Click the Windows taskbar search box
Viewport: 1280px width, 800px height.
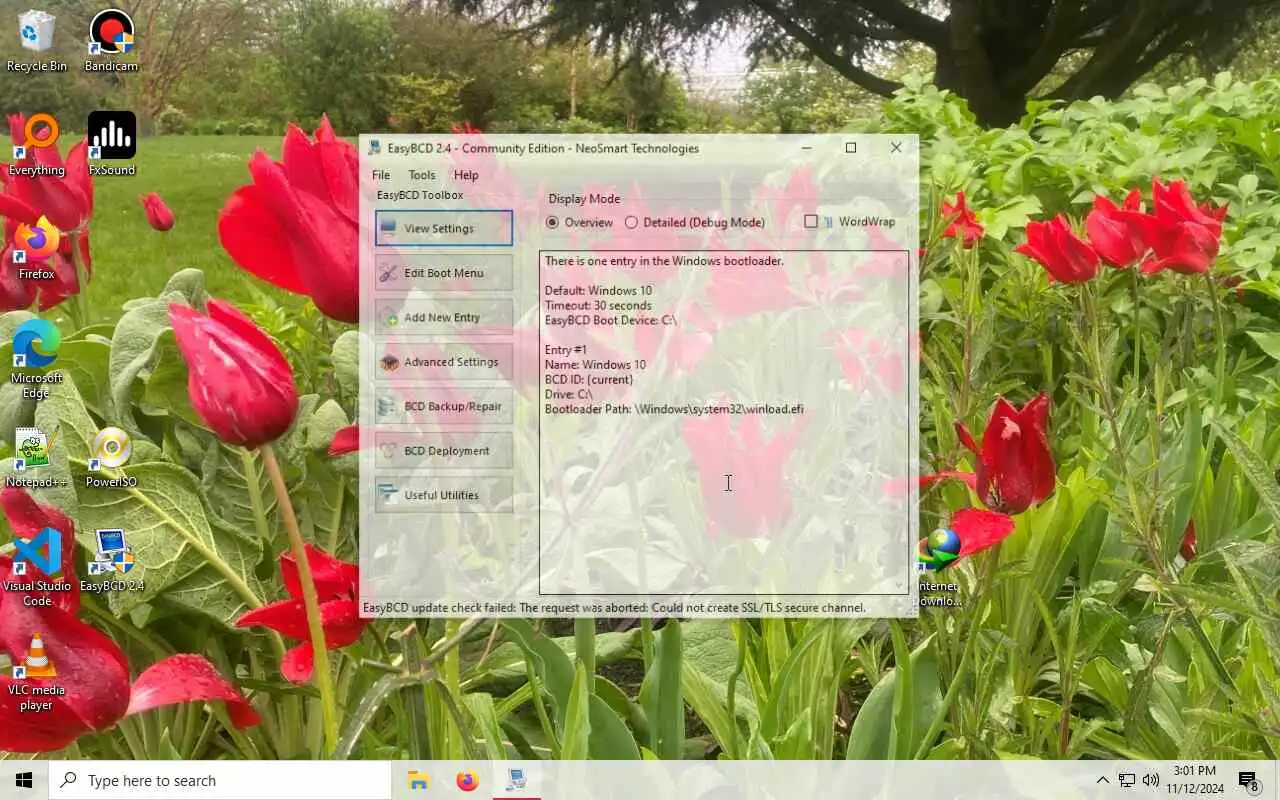coord(220,780)
